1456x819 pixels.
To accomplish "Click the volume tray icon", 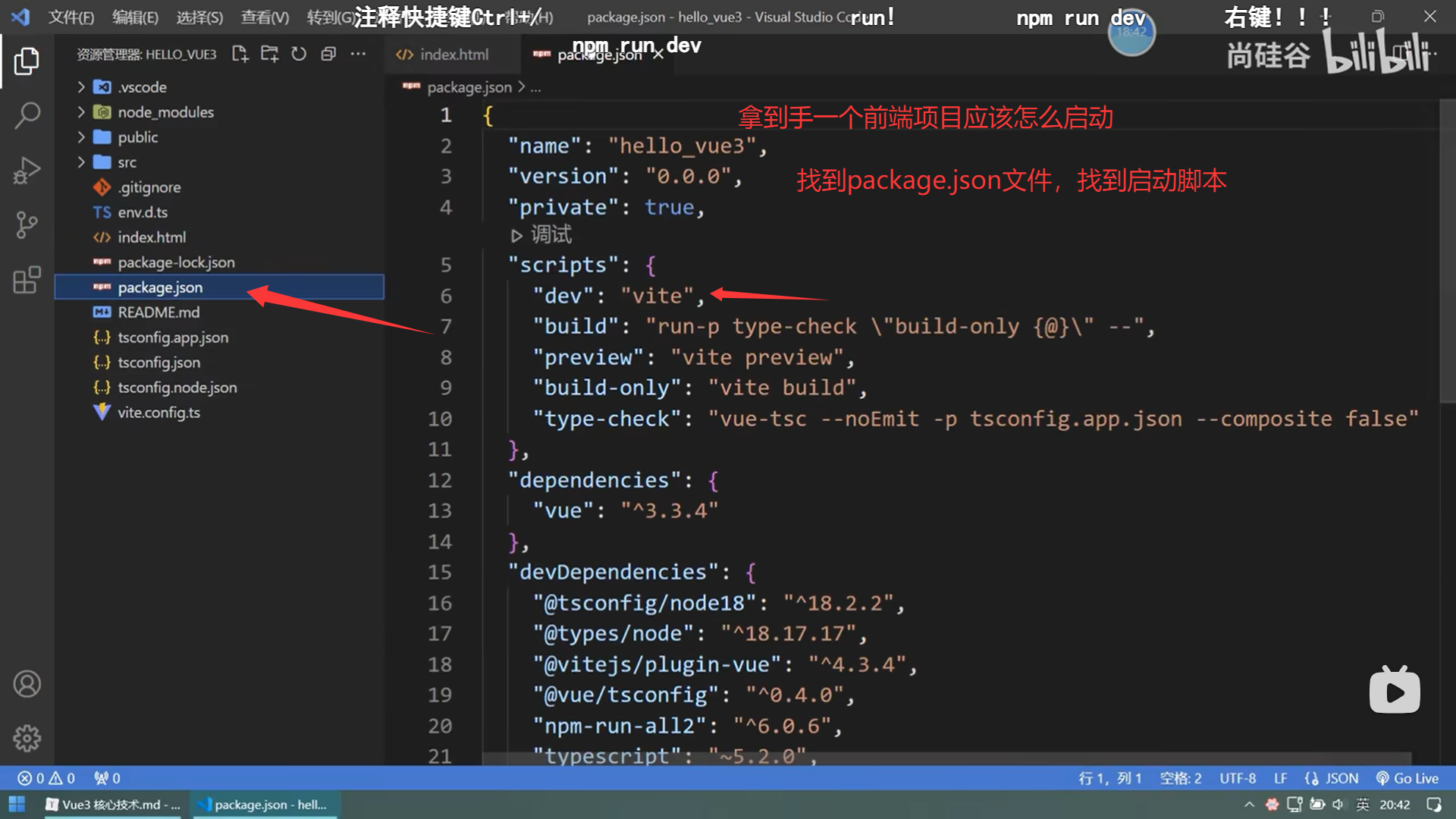I will (1338, 805).
